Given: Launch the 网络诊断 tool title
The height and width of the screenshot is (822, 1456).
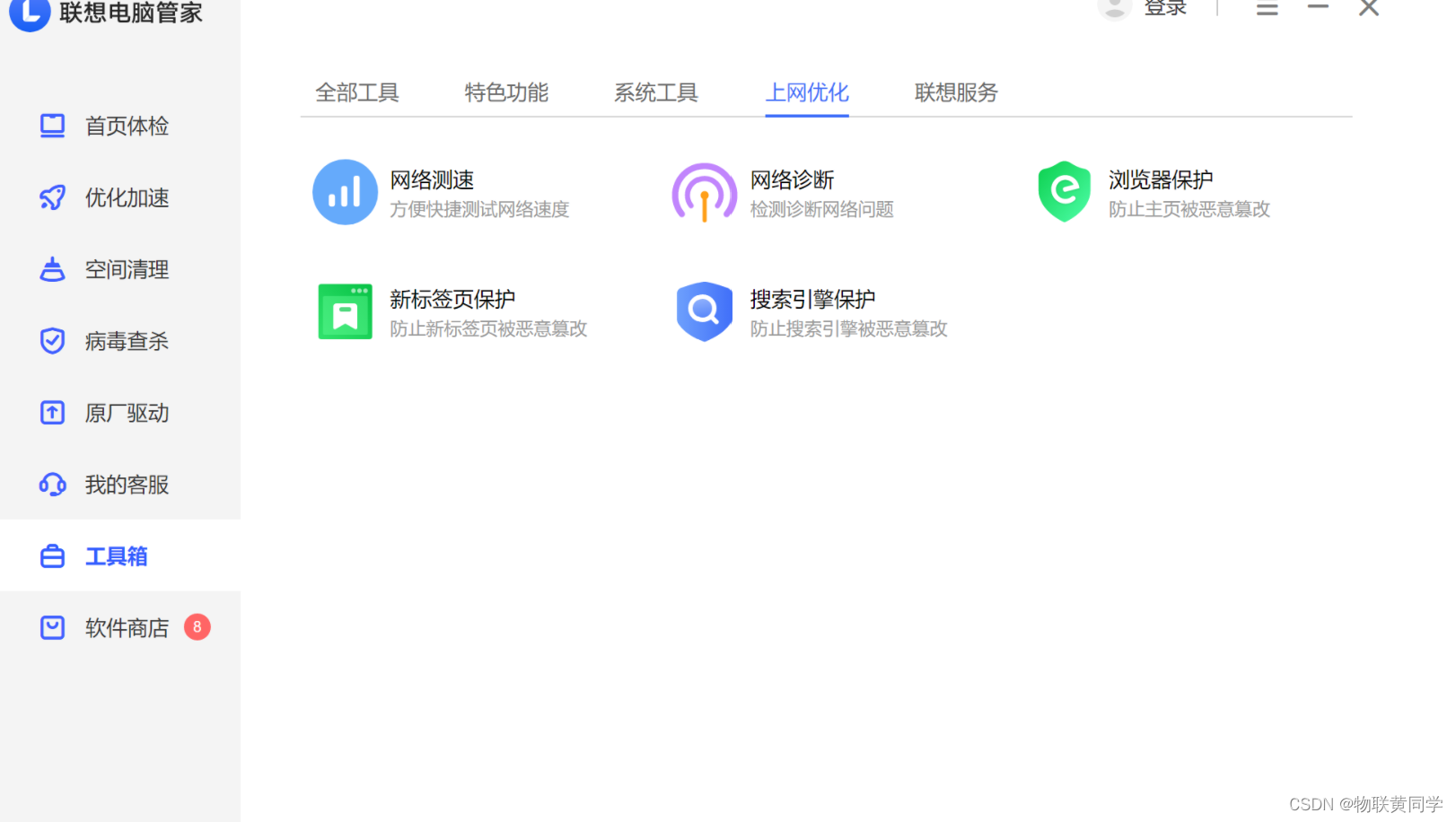Looking at the screenshot, I should (793, 180).
